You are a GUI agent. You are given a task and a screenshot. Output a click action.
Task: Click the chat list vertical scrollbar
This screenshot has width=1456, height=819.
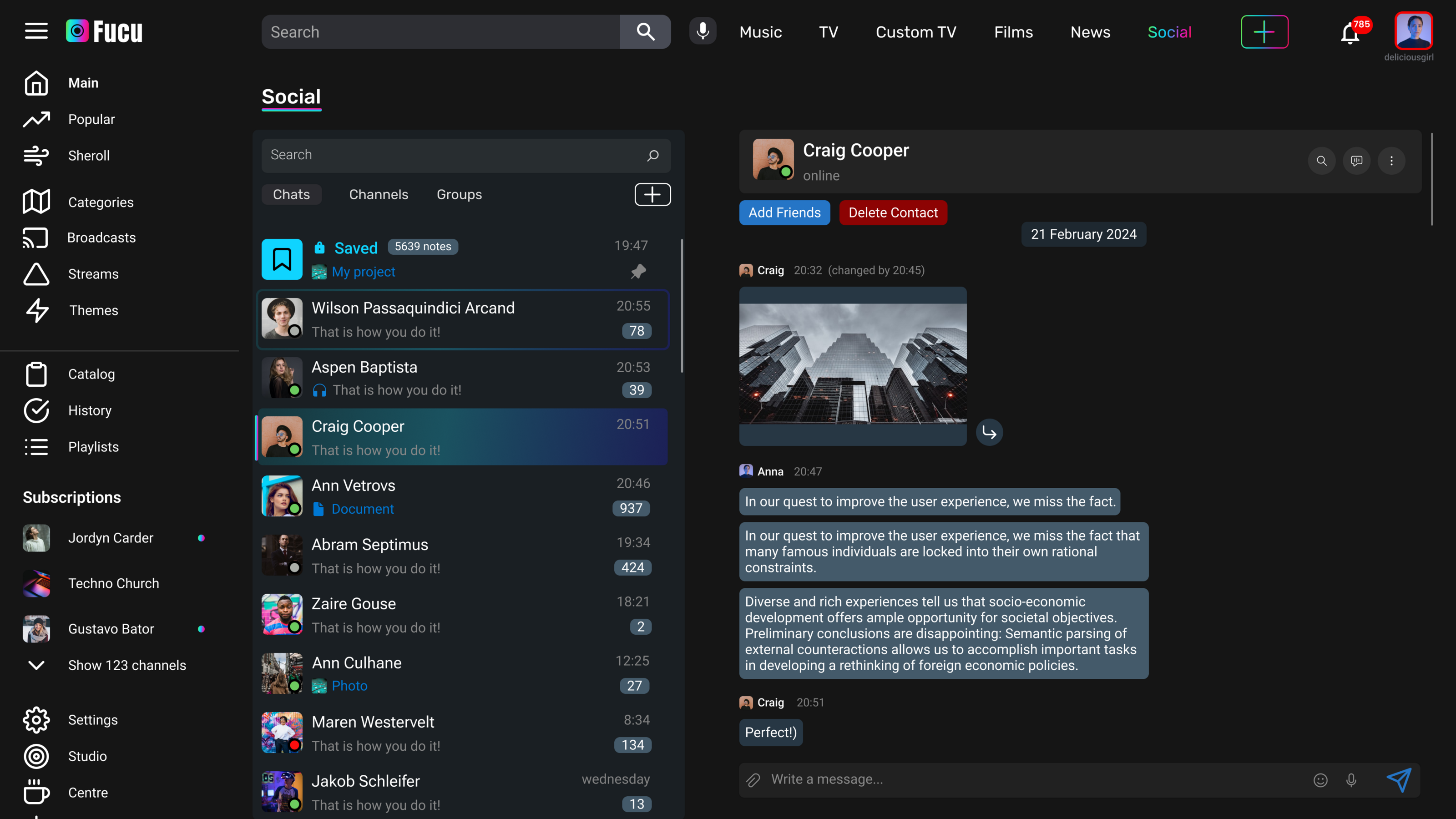(x=682, y=305)
